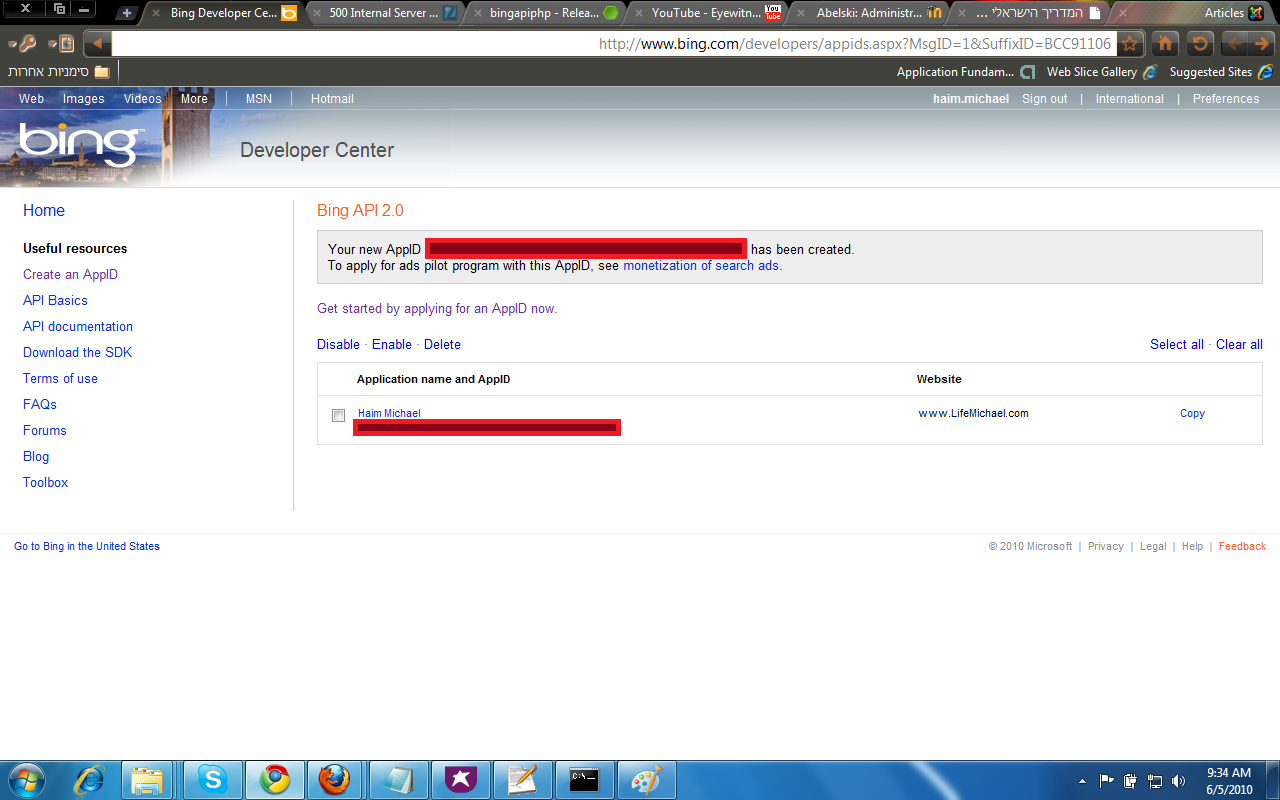Open the Paint icon in taskbar
Viewport: 1280px width, 800px height.
645,779
